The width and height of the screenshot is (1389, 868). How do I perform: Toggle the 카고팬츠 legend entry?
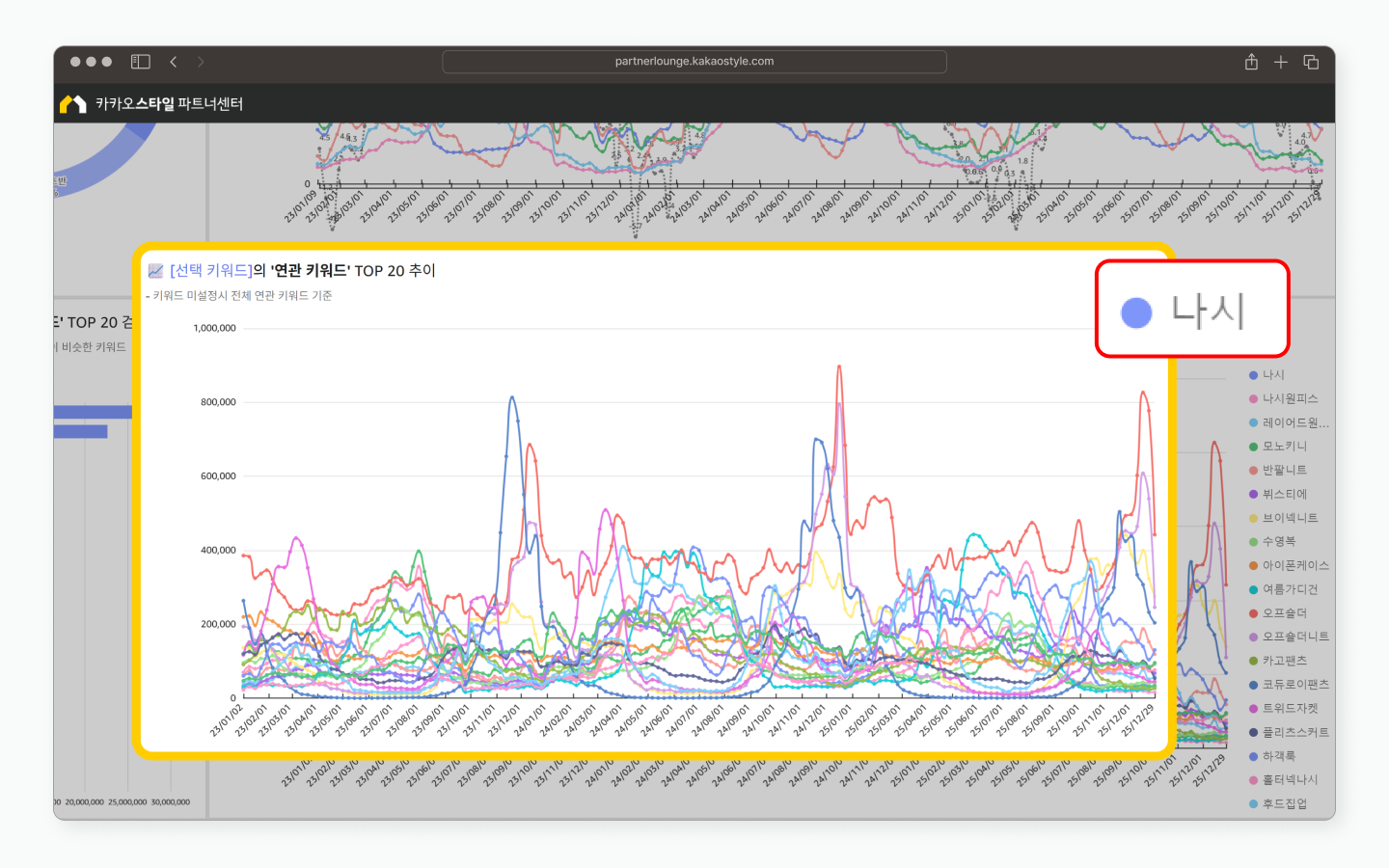coord(1284,661)
